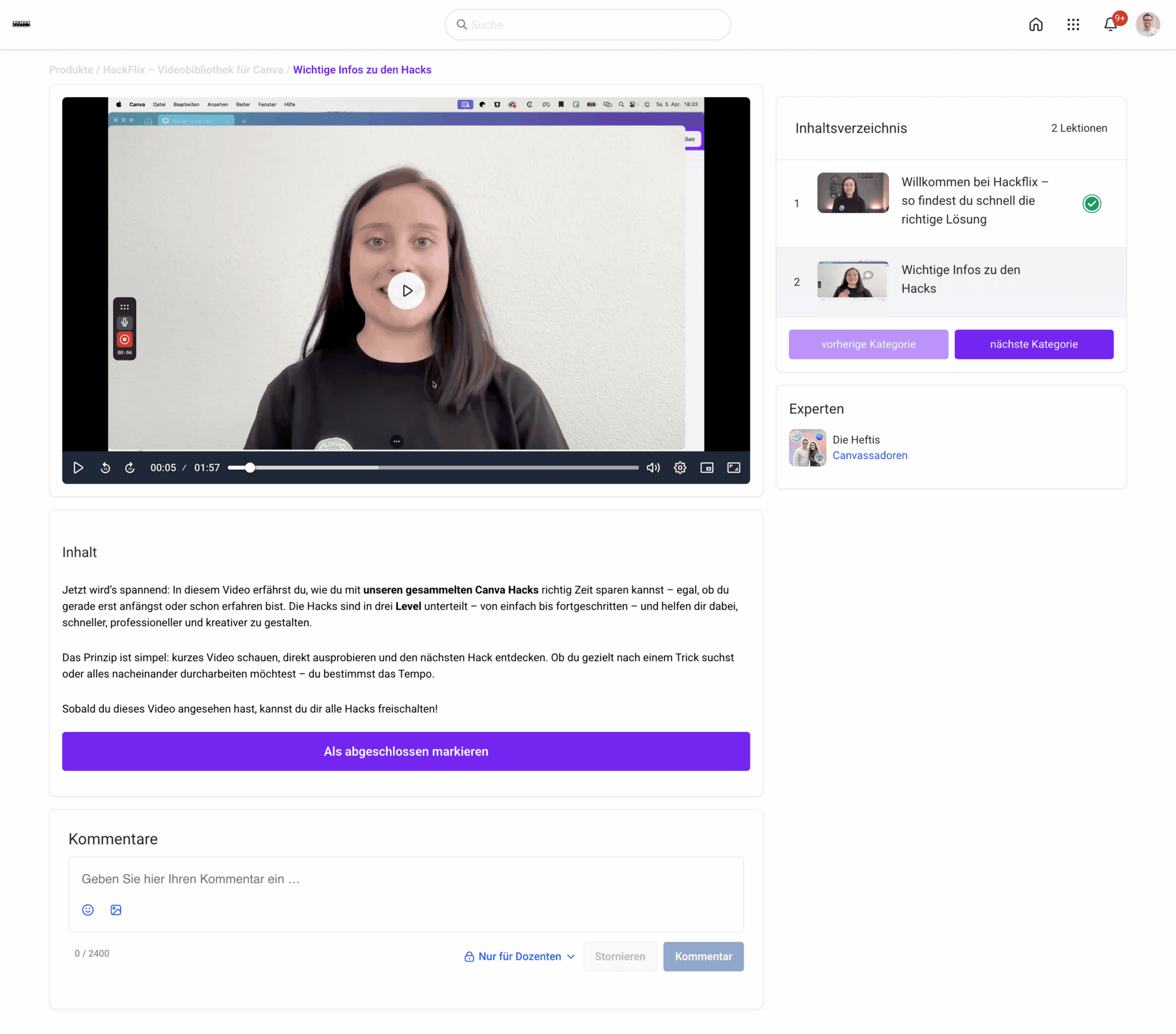Image resolution: width=1176 pixels, height=1034 pixels.
Task: Open the Nur für Dozenten visibility dropdown
Action: pyautogui.click(x=520, y=956)
